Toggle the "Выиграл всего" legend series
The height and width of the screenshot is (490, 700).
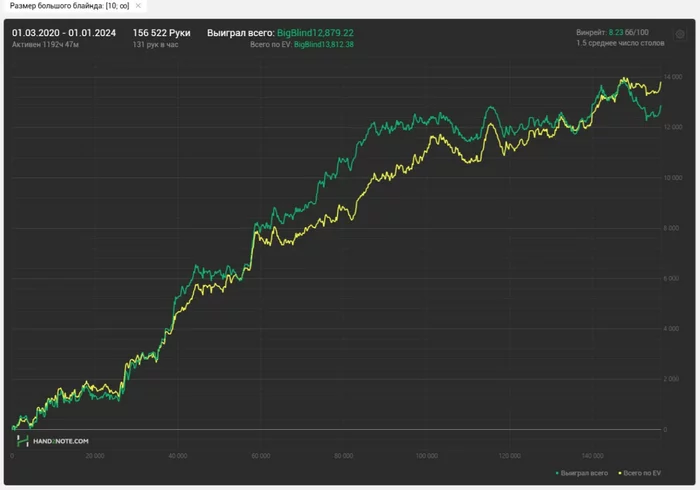(x=584, y=473)
